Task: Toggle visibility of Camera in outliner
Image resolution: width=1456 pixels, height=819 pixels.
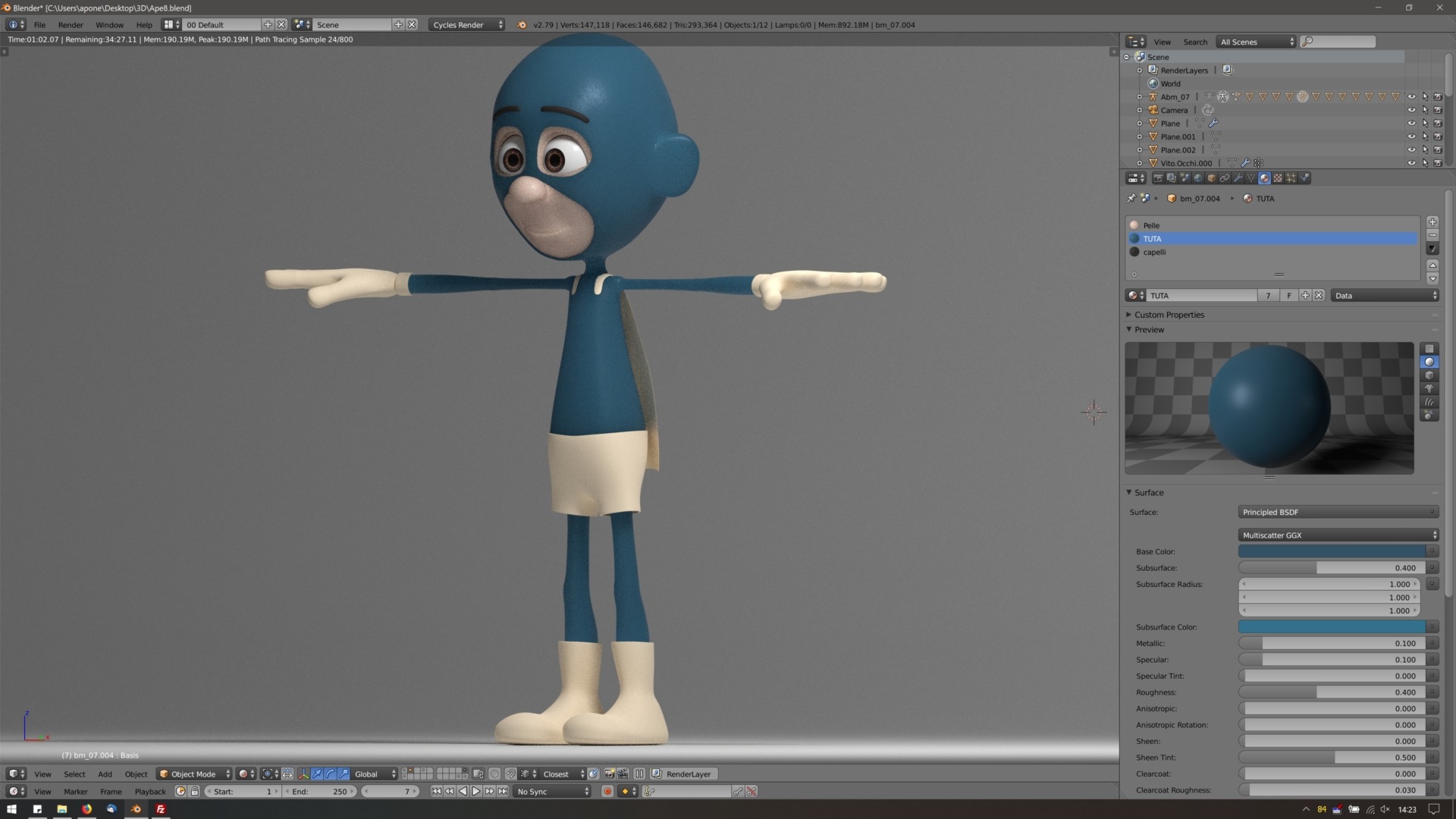Action: tap(1411, 110)
